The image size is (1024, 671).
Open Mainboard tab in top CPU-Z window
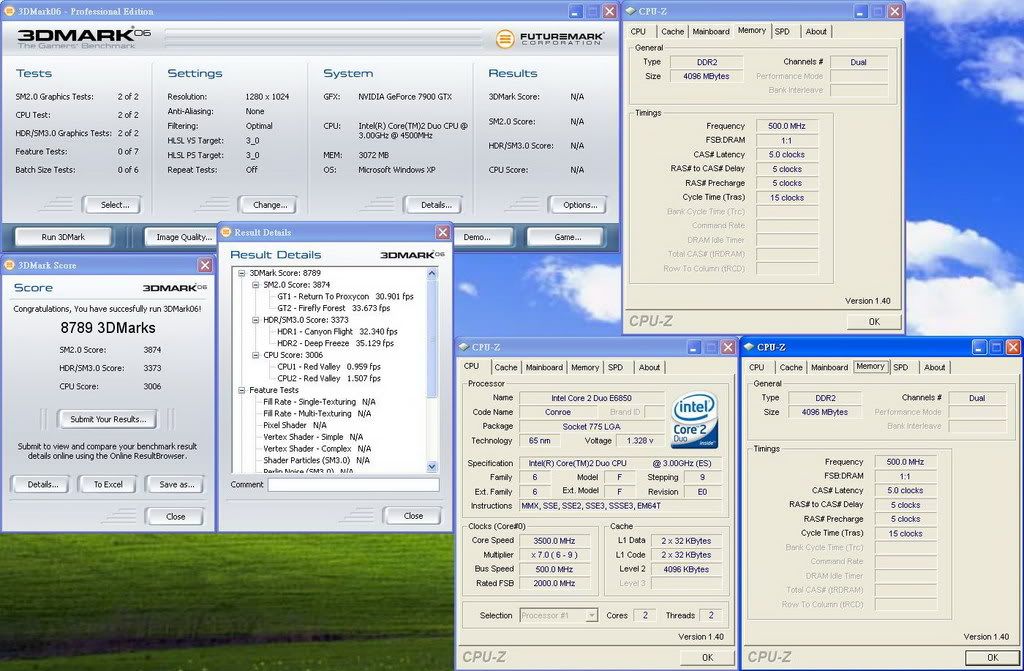(711, 31)
